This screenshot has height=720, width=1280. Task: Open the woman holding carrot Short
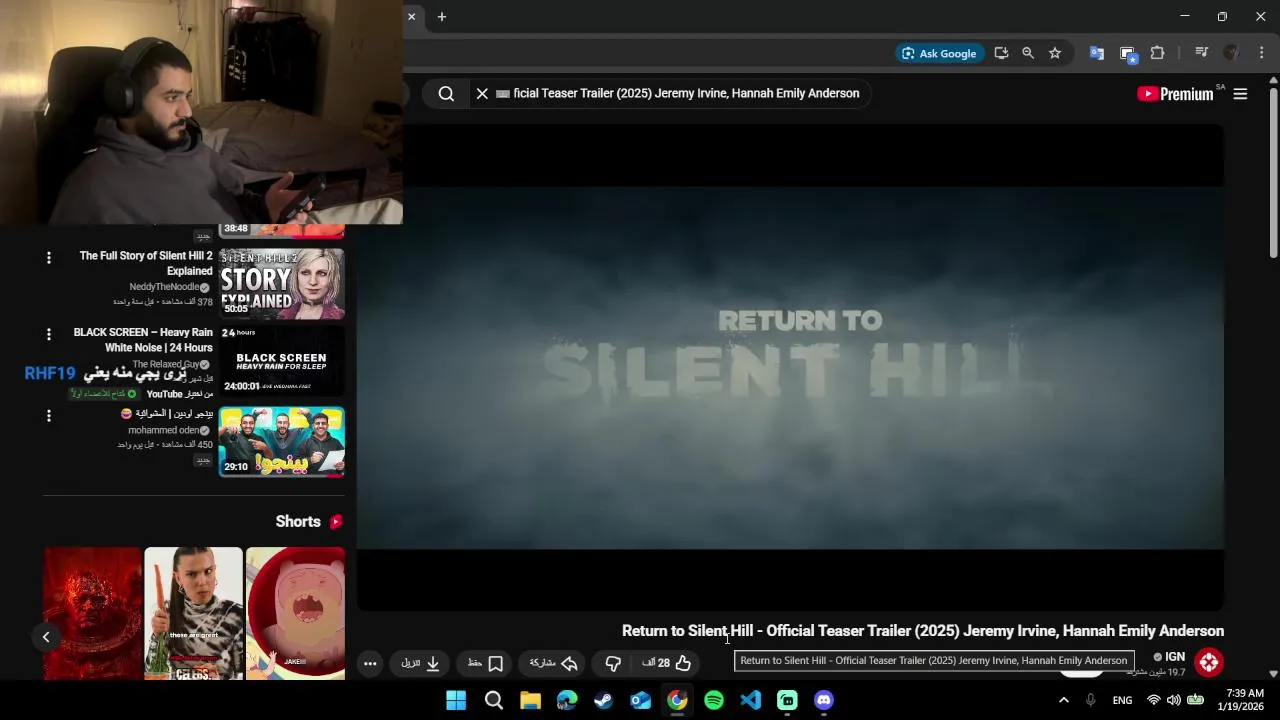click(x=193, y=613)
